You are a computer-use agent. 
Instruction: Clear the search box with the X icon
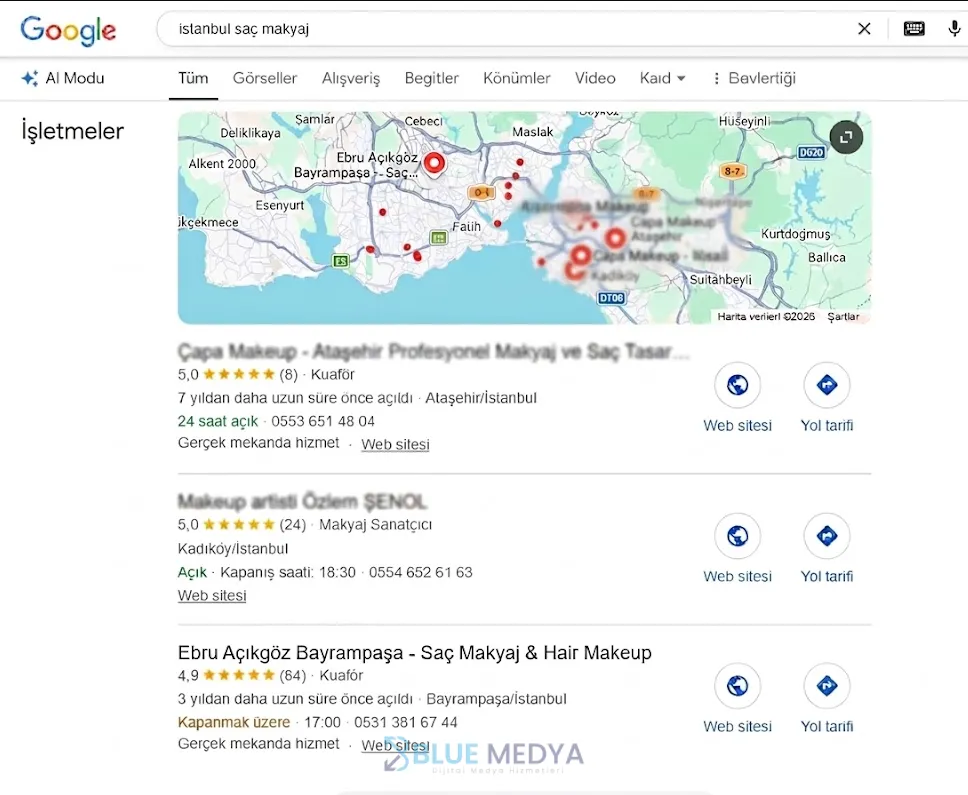click(x=864, y=28)
